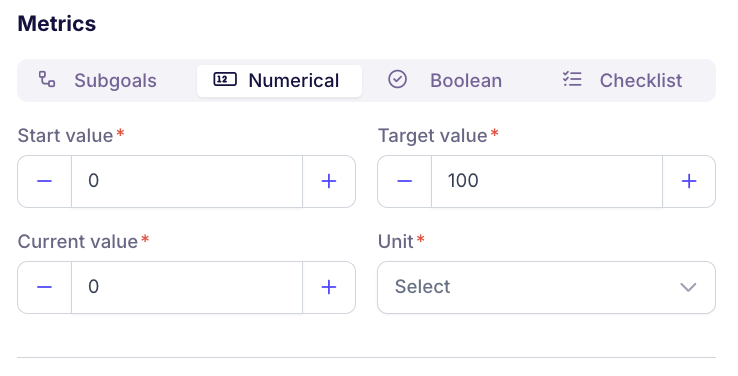Click the Numerical 12 icon
Screen dimensions: 738x376
(x=225, y=80)
